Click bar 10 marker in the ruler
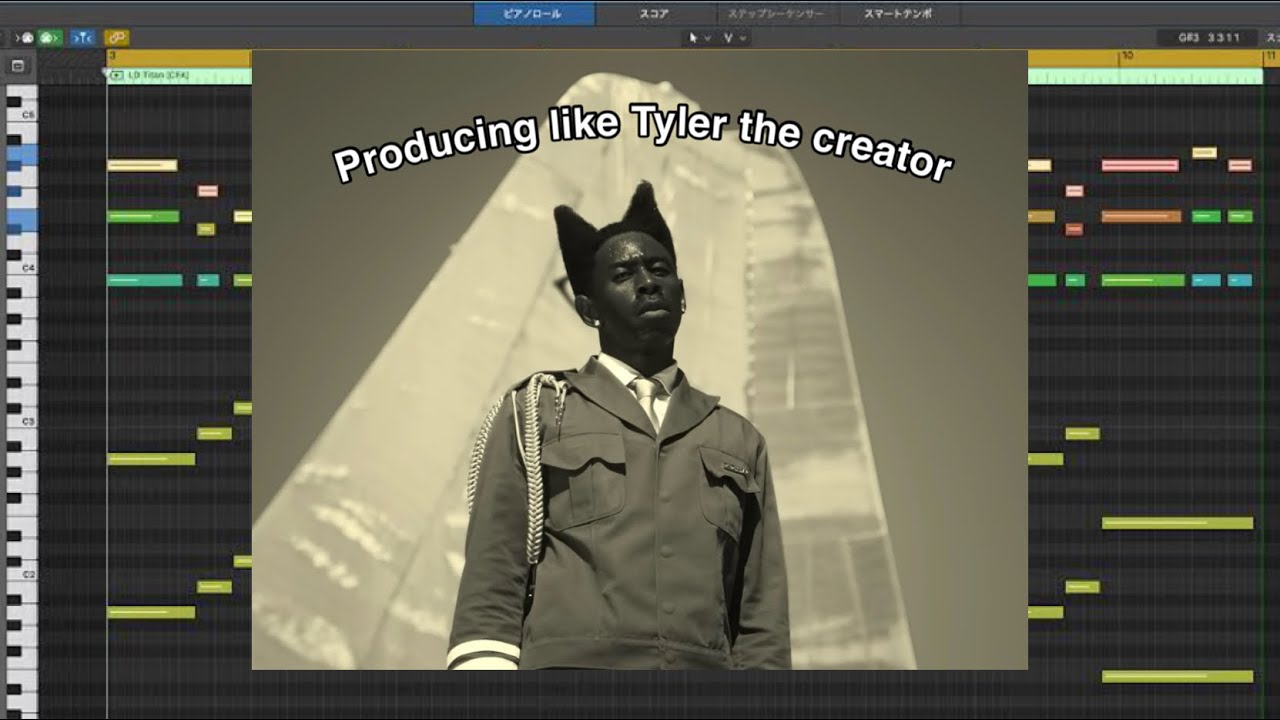1280x720 pixels. click(1127, 57)
